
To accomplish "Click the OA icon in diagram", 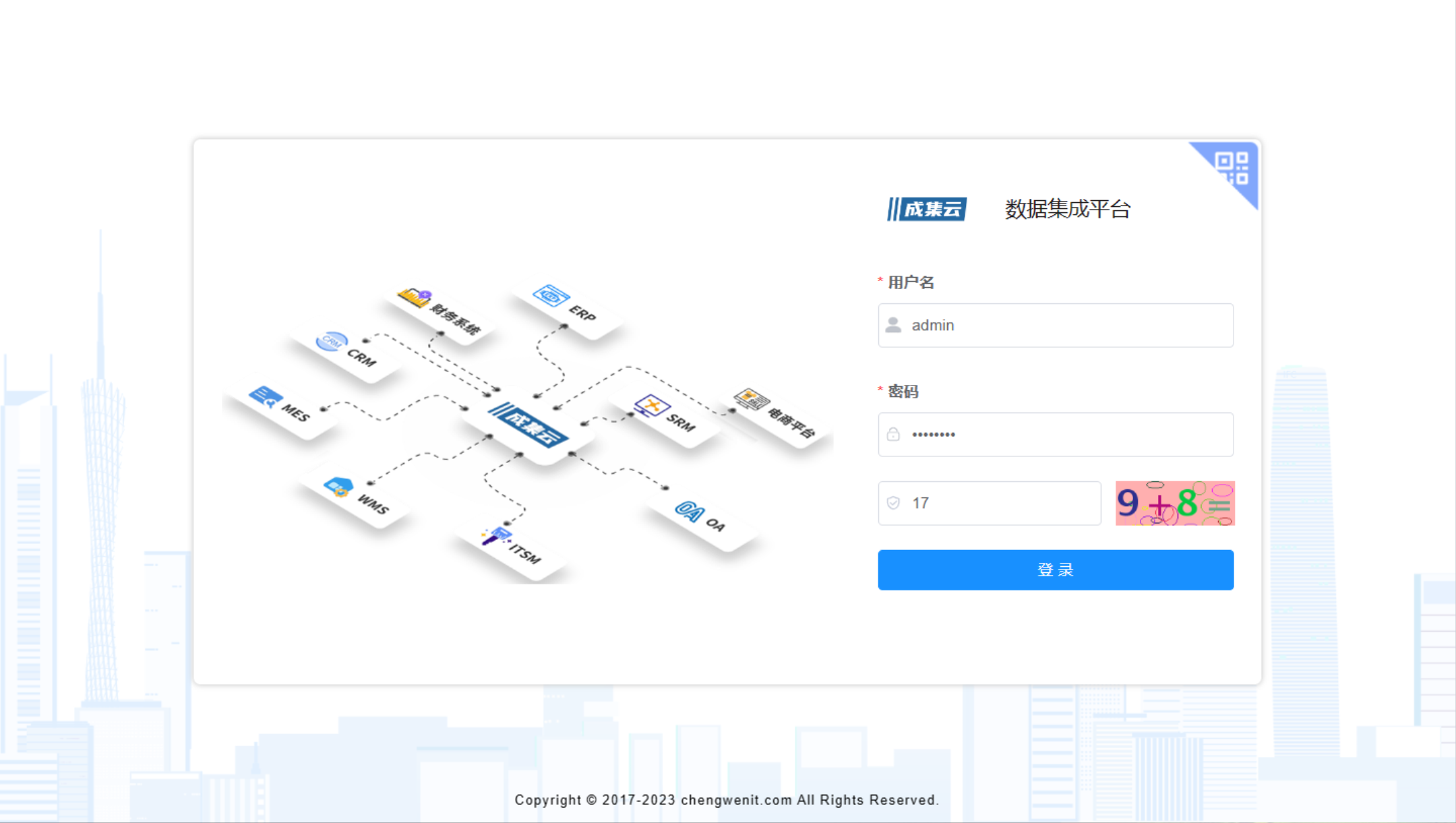I will [690, 511].
